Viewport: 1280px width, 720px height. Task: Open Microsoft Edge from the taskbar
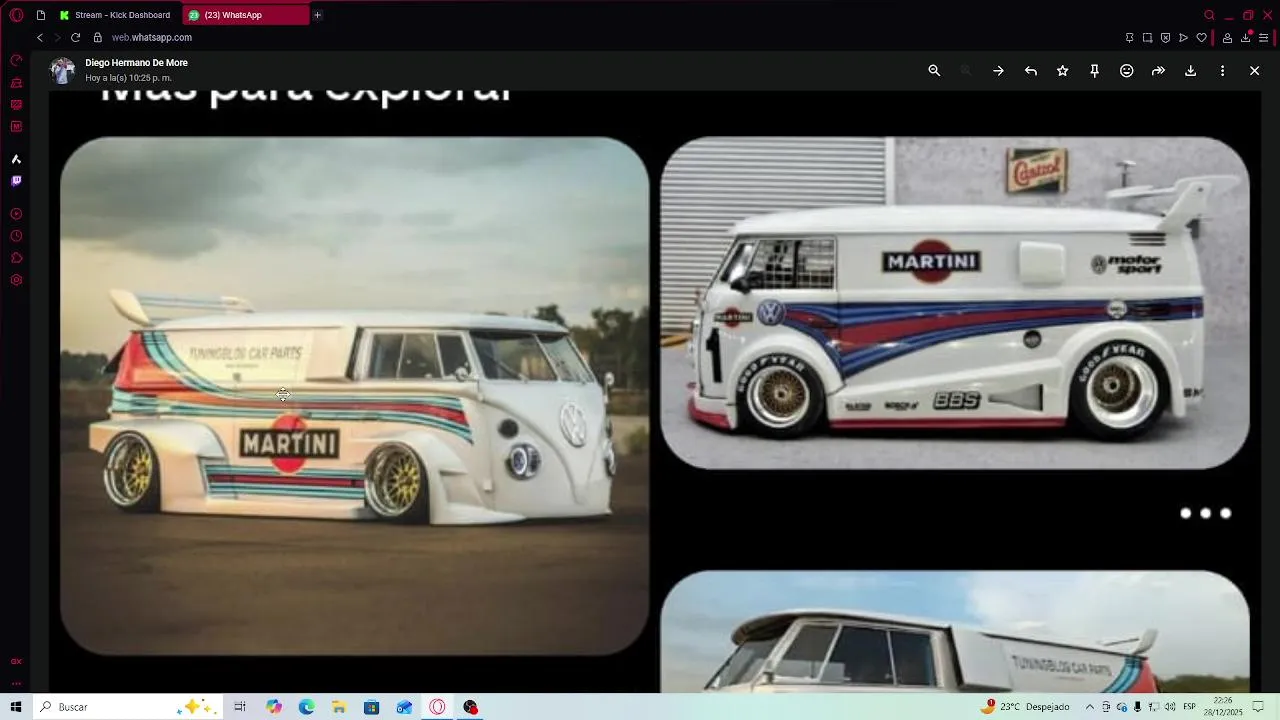[307, 707]
